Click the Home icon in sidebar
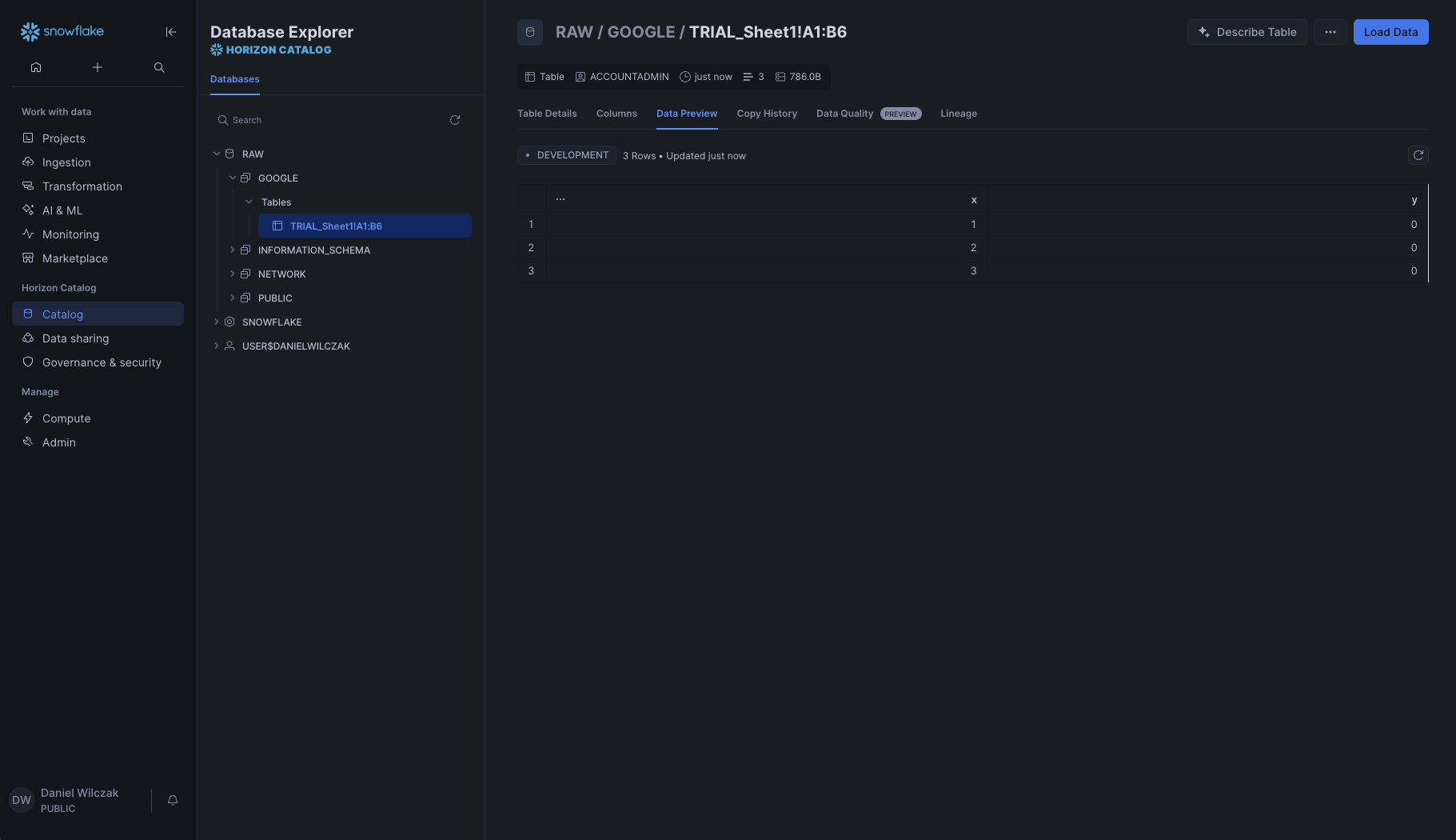 pos(36,67)
